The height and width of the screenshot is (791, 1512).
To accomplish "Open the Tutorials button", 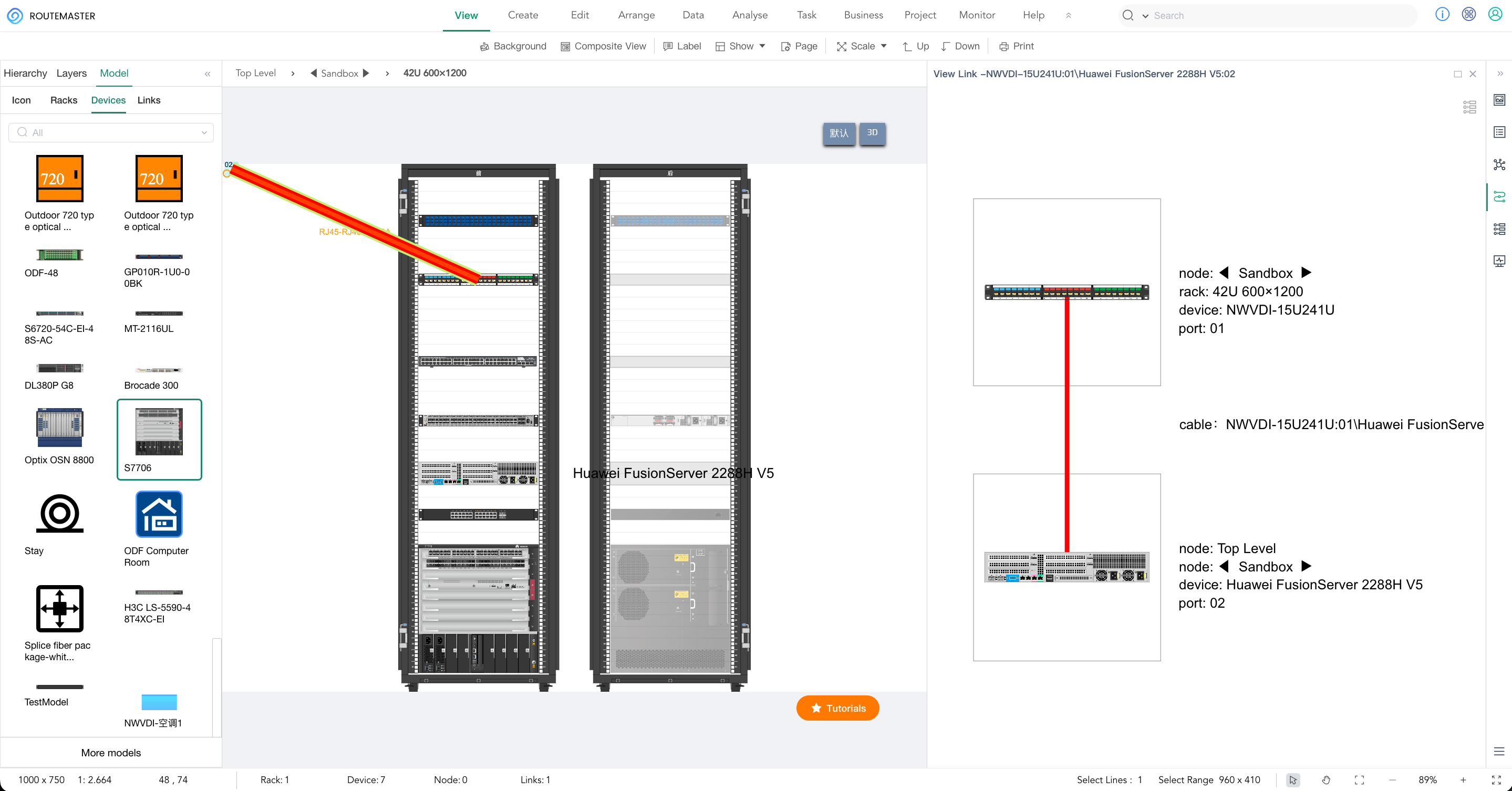I will 837,708.
